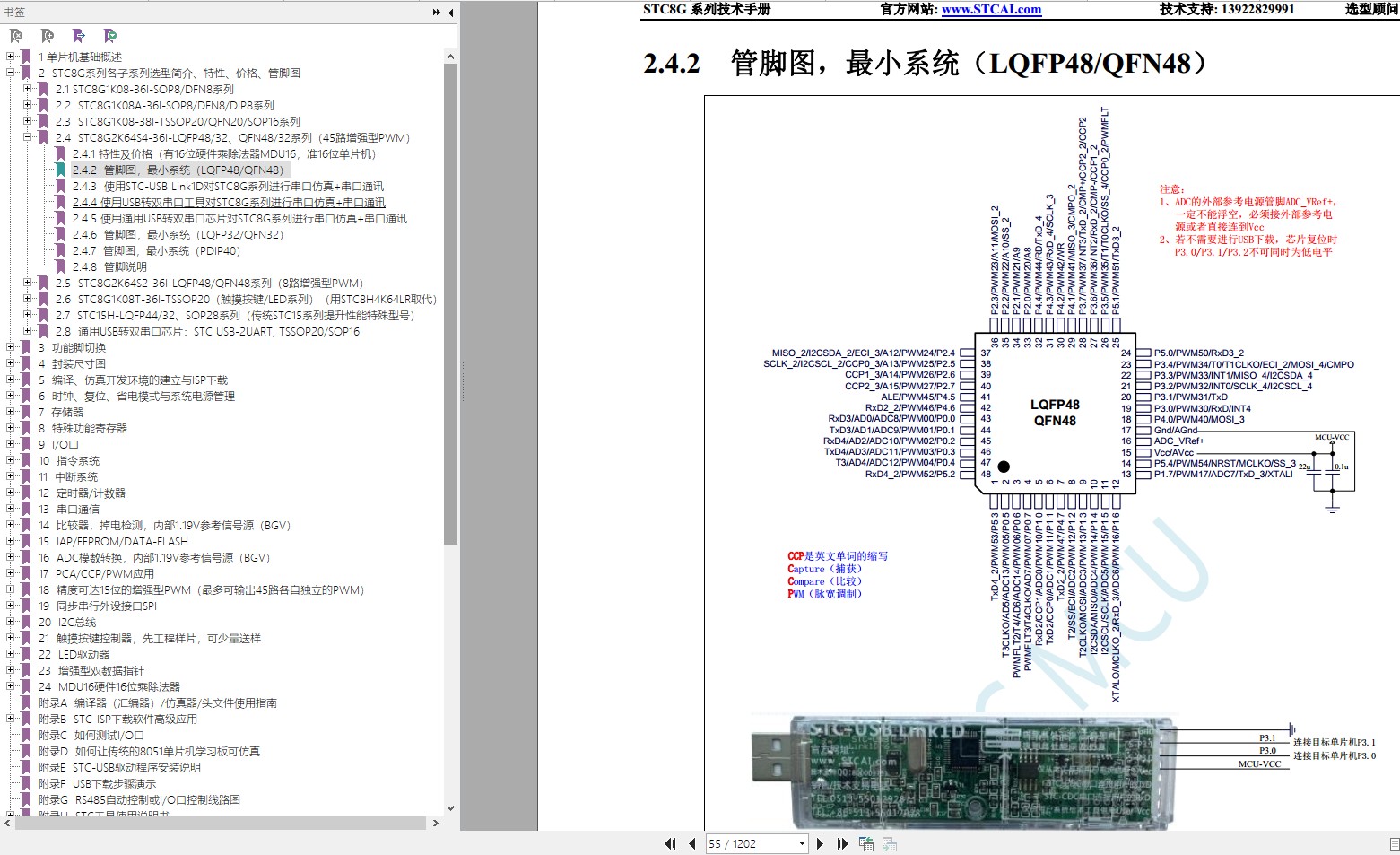
Task: Open bookmark 4 封装尺寸图
Action: tap(72, 363)
